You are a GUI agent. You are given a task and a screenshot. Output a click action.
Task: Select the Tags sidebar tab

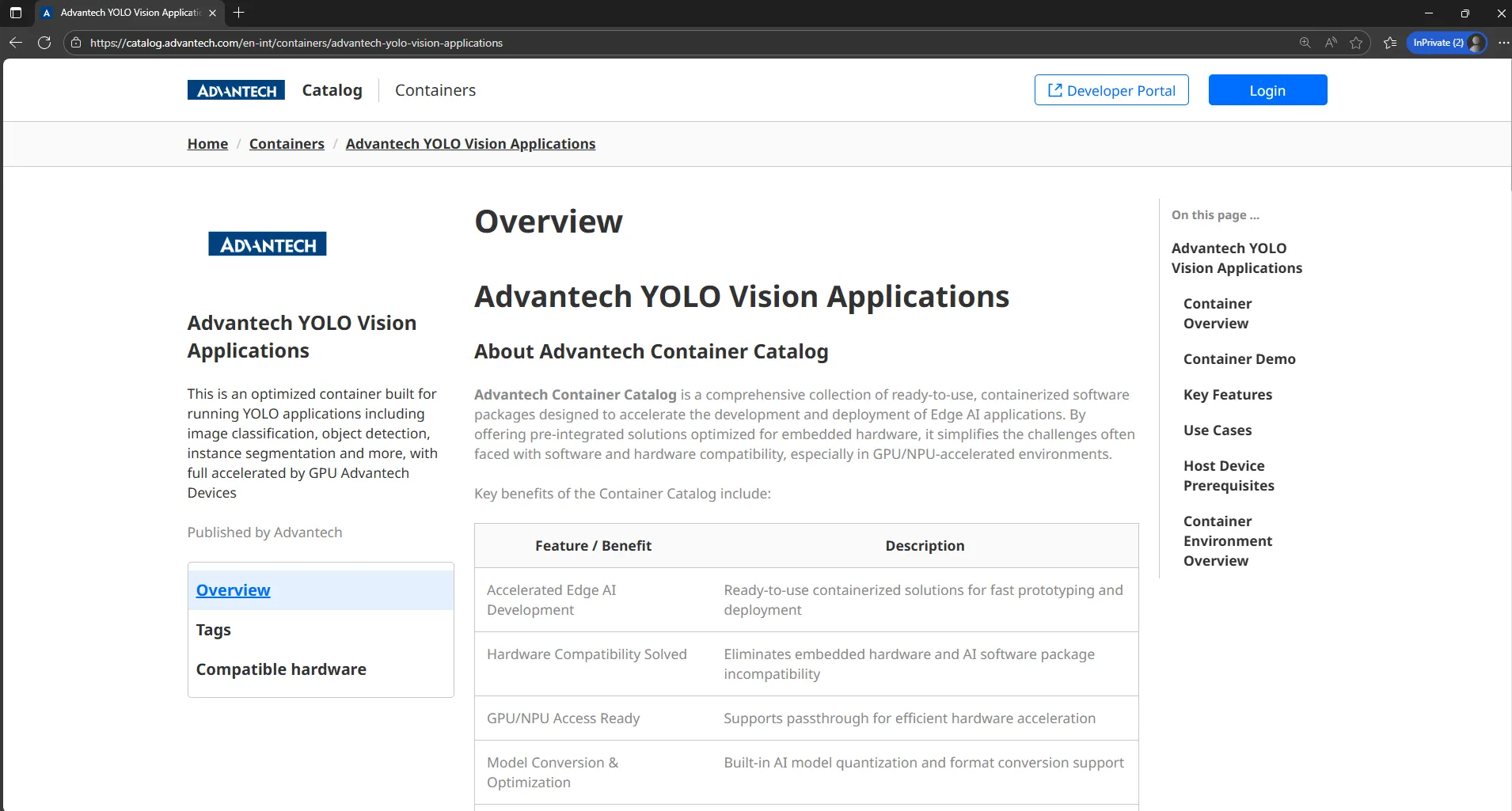pyautogui.click(x=214, y=630)
